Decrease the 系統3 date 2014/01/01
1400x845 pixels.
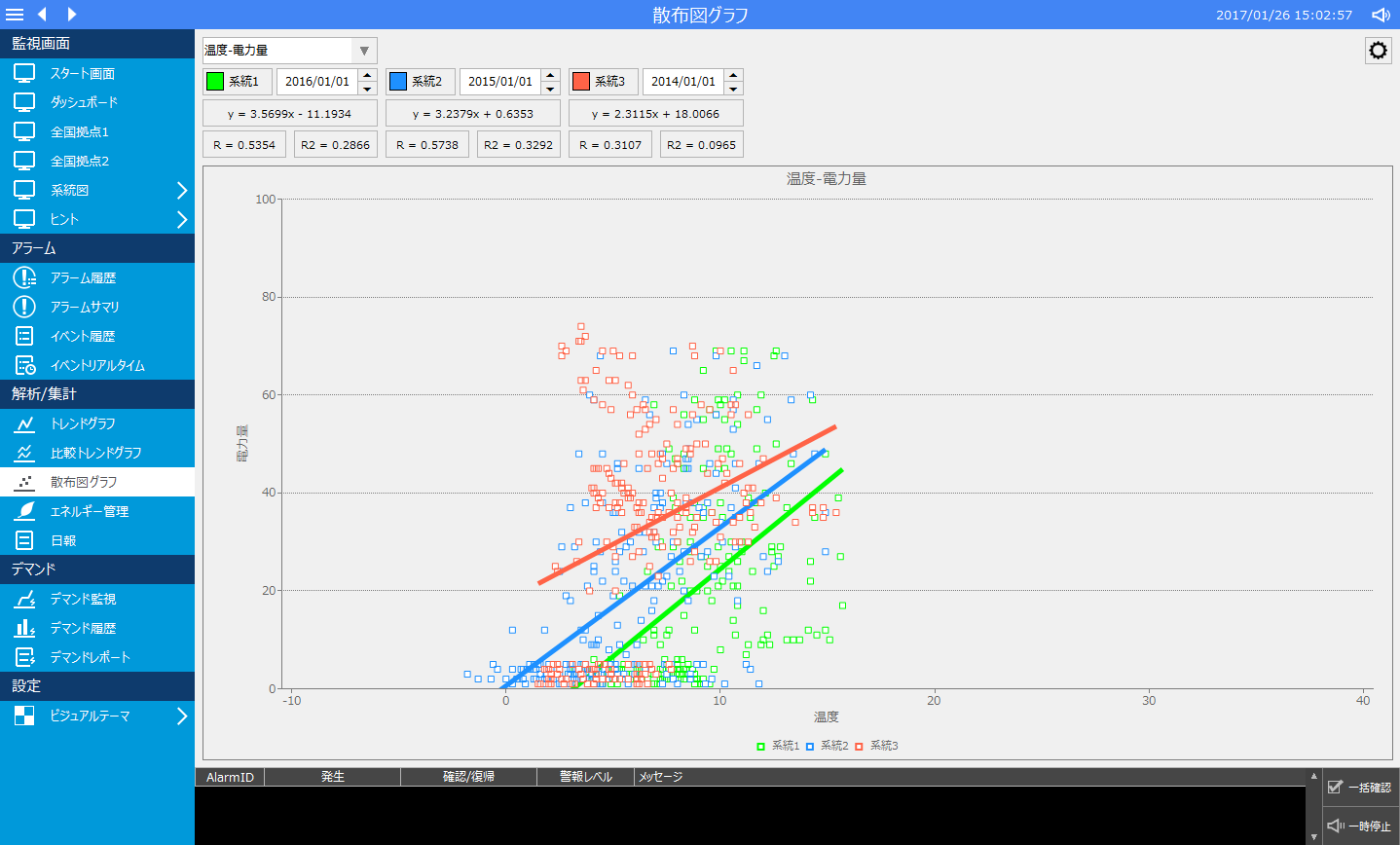click(x=734, y=89)
